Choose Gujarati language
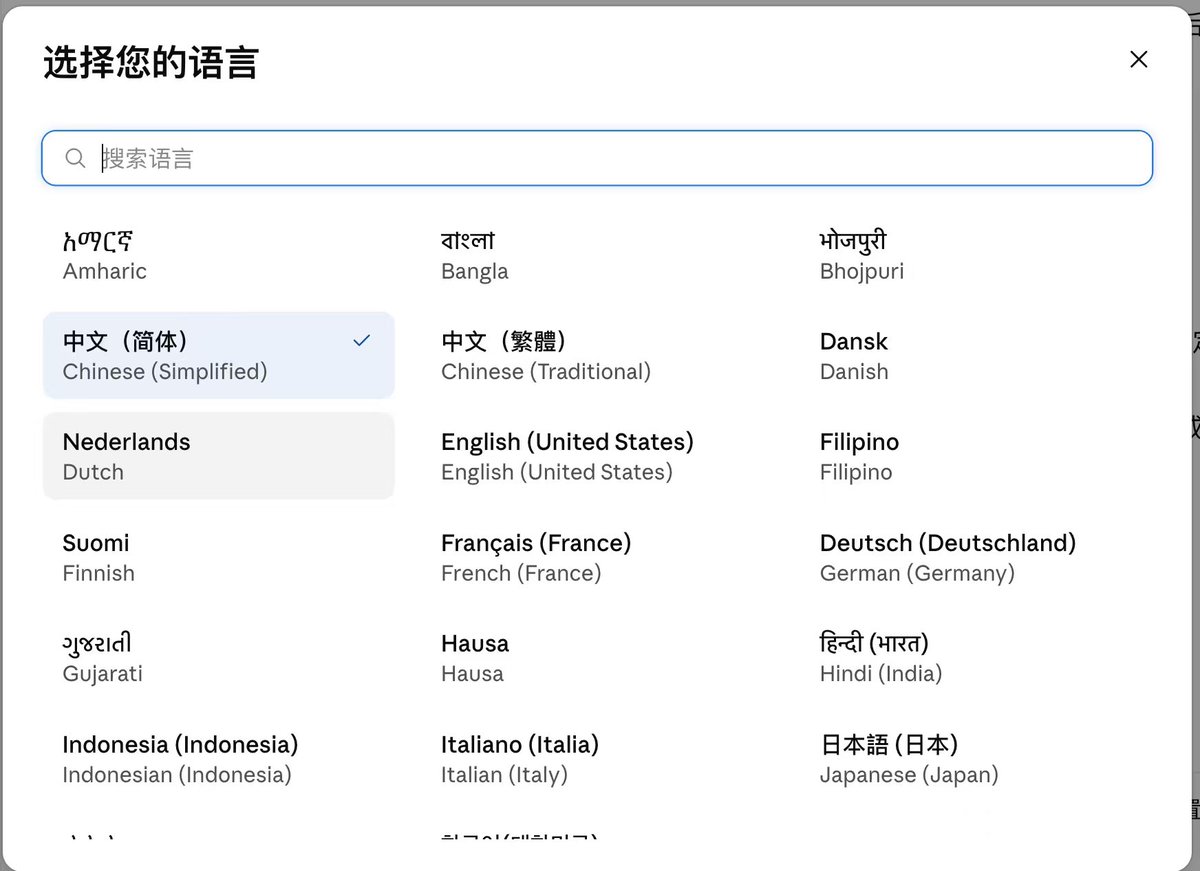 tap(219, 657)
